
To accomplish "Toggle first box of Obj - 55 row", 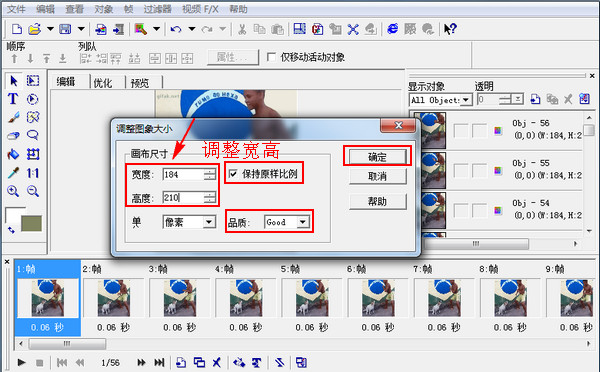I will click(461, 170).
